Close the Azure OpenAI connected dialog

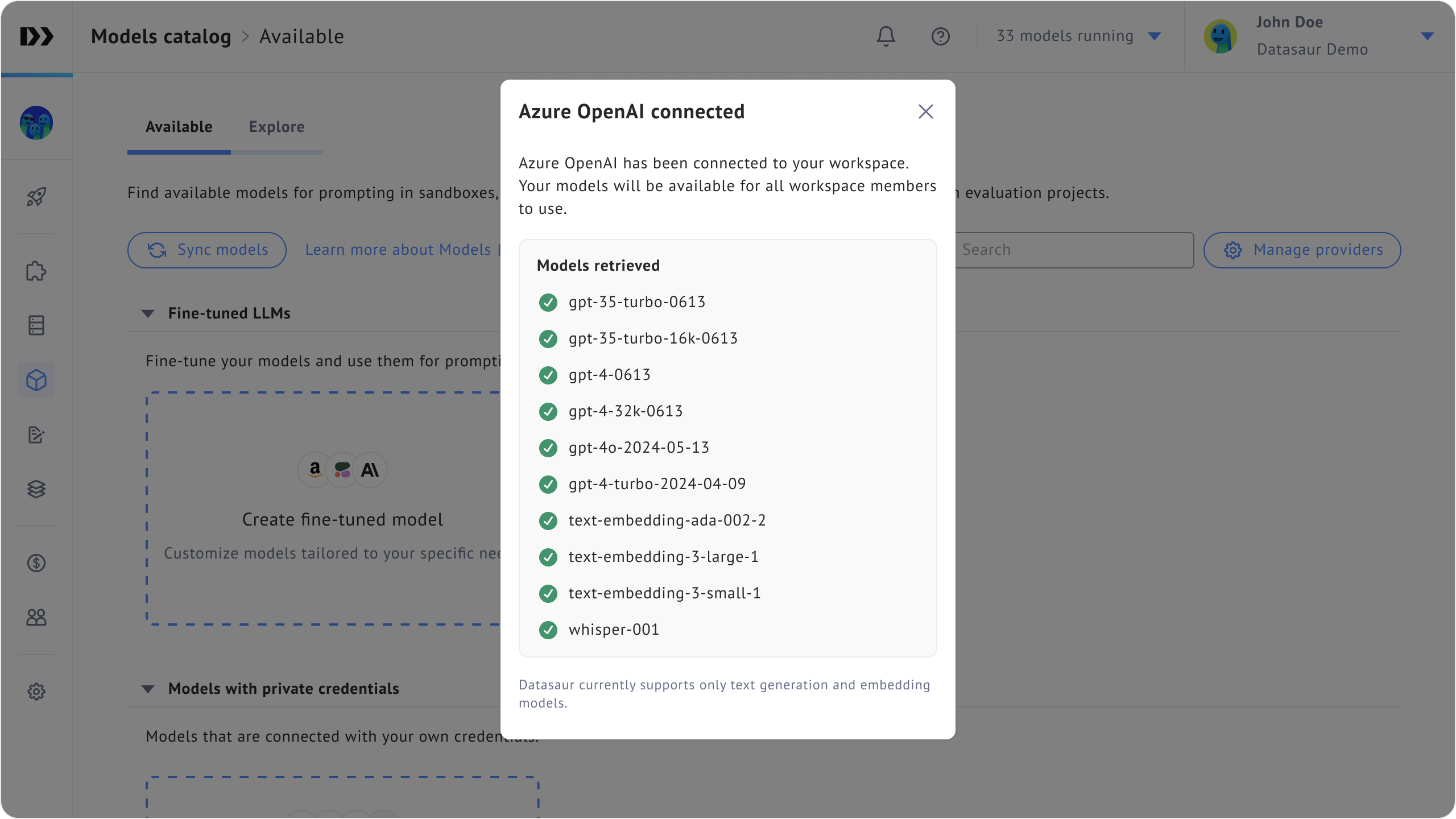pyautogui.click(x=925, y=111)
